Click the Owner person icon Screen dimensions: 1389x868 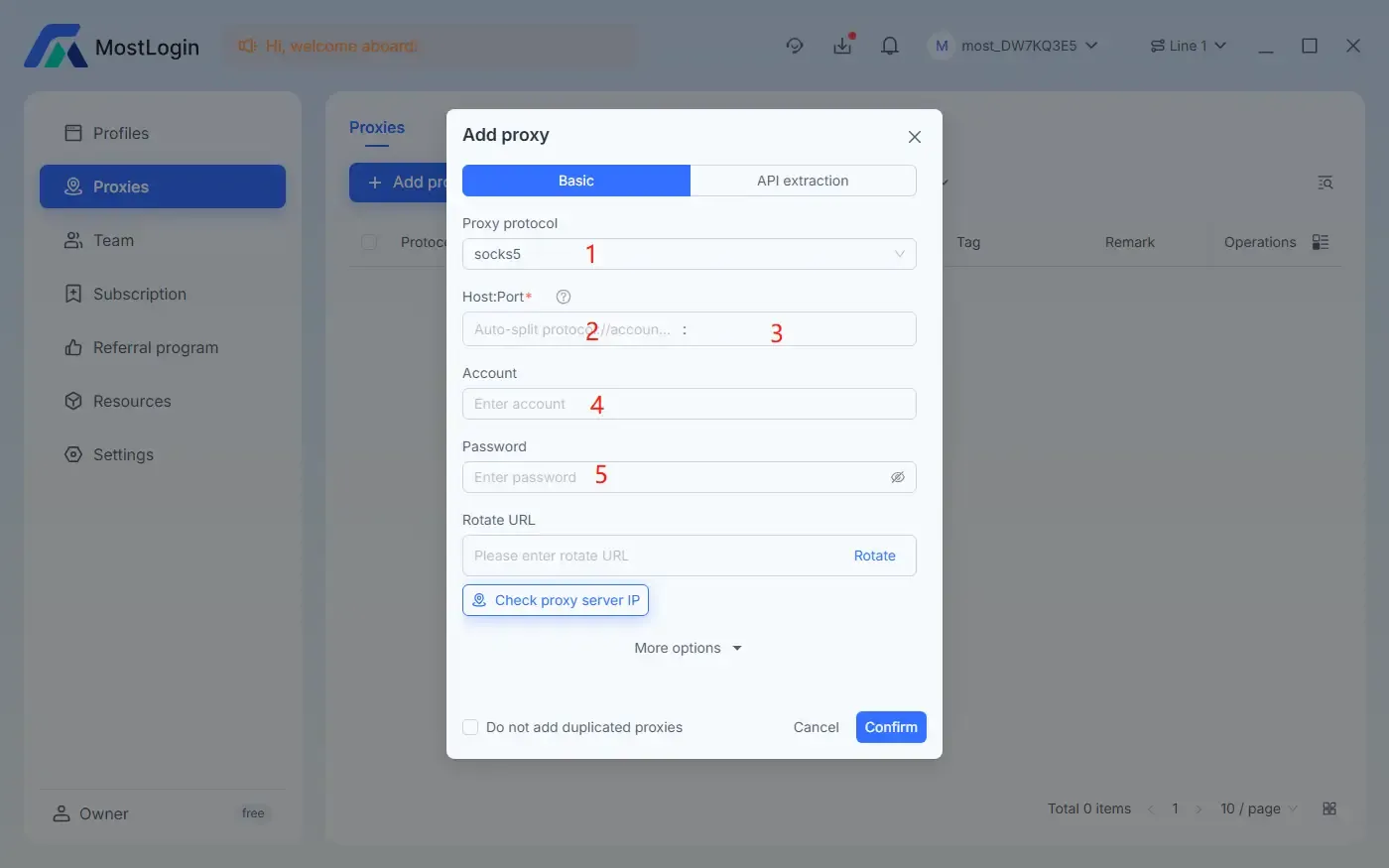62,813
